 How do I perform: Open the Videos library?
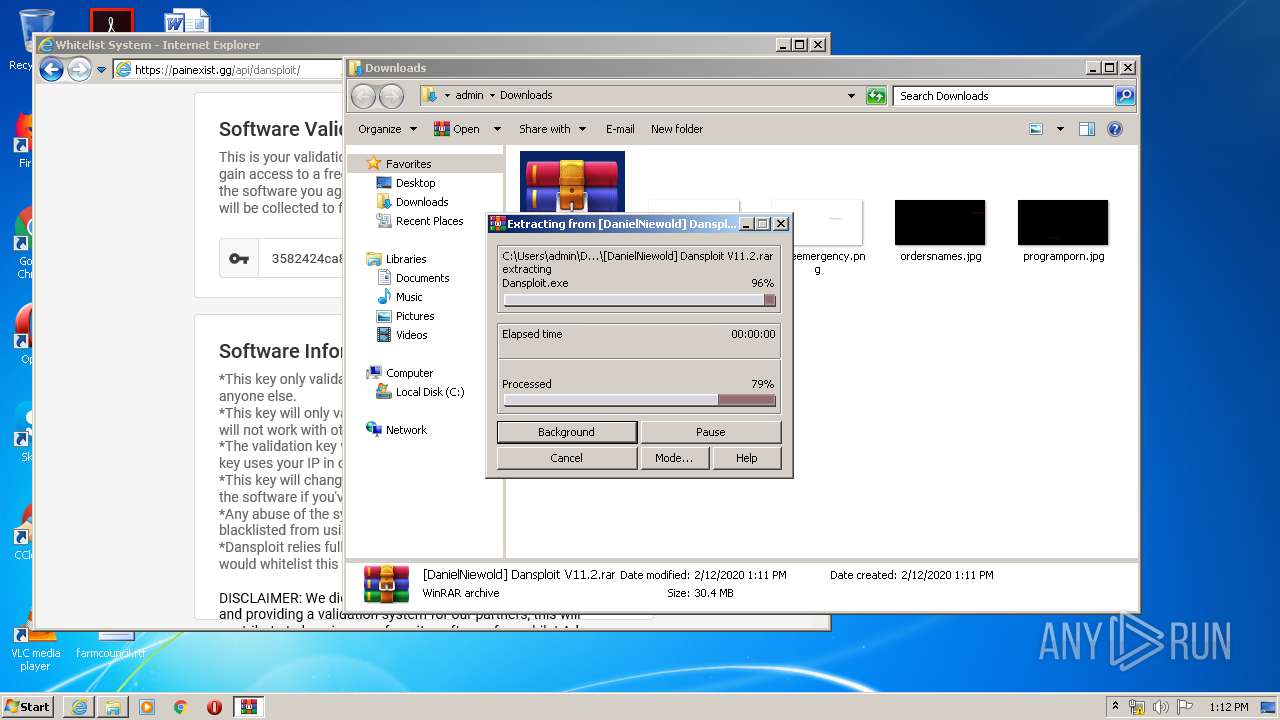click(x=411, y=335)
